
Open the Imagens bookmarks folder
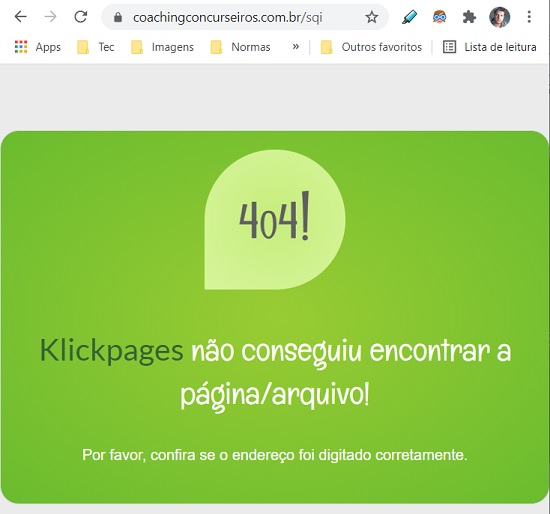pos(162,47)
